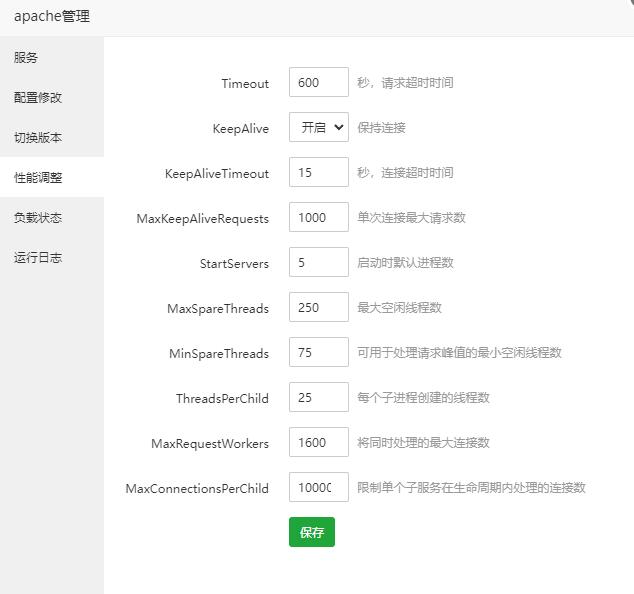Click the KeepAliveTimeout label

pyautogui.click(x=217, y=173)
